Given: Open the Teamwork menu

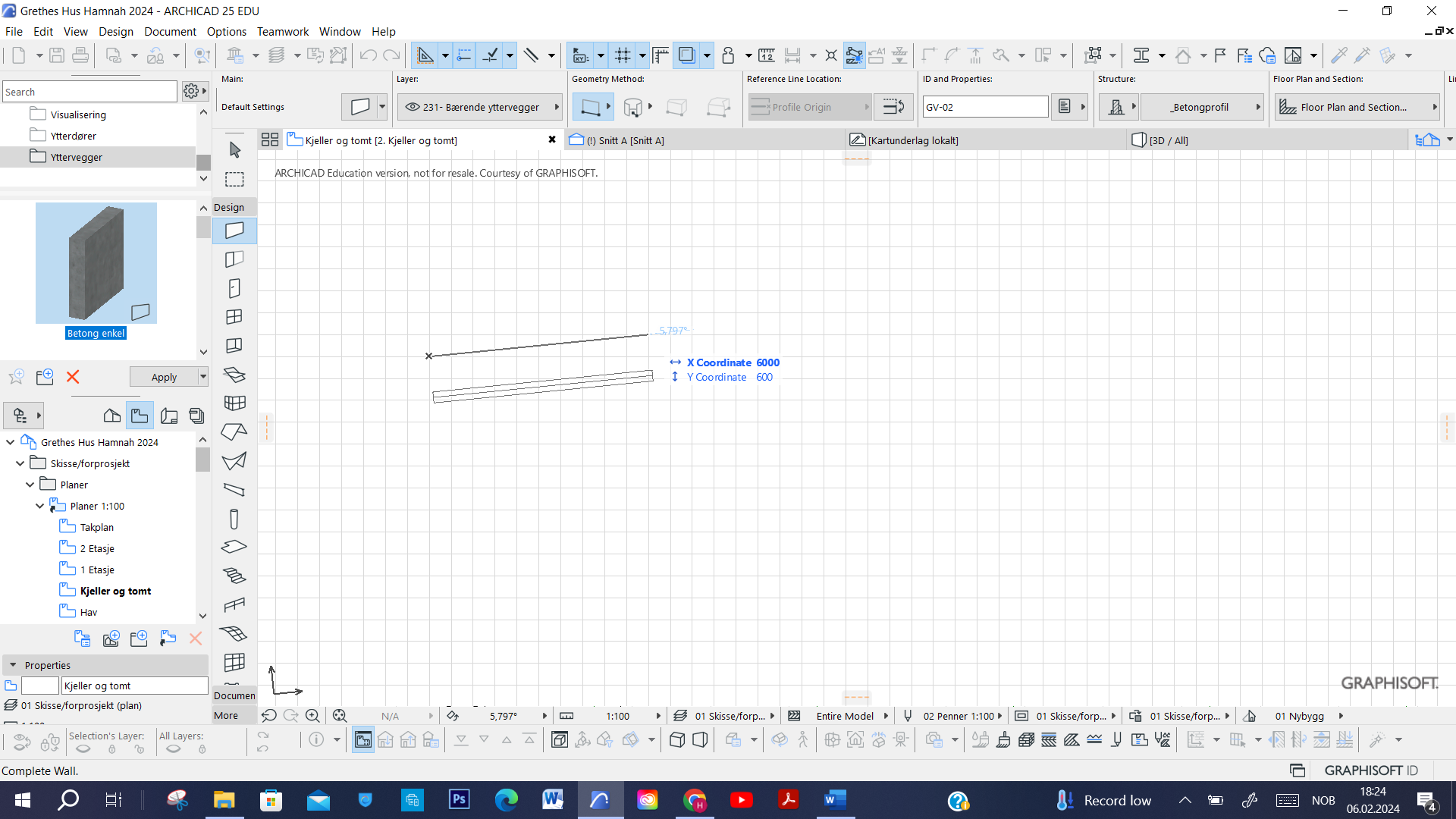Looking at the screenshot, I should tap(282, 31).
